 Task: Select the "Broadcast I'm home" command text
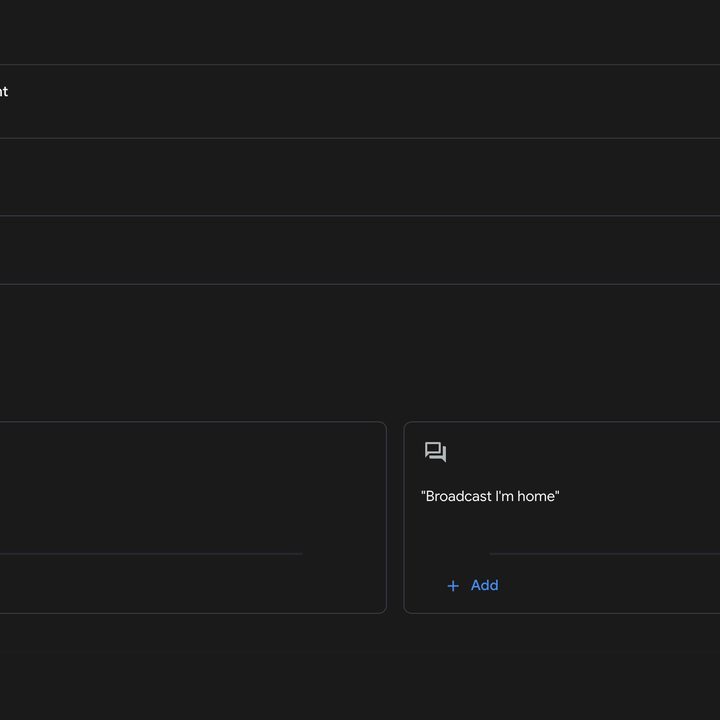pyautogui.click(x=490, y=496)
